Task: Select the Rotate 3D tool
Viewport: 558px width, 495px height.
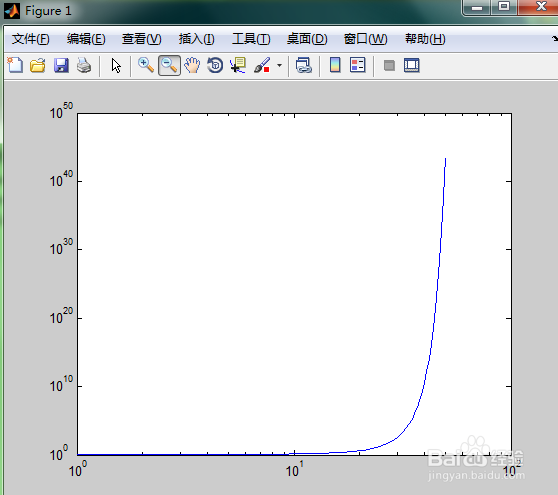Action: 215,65
